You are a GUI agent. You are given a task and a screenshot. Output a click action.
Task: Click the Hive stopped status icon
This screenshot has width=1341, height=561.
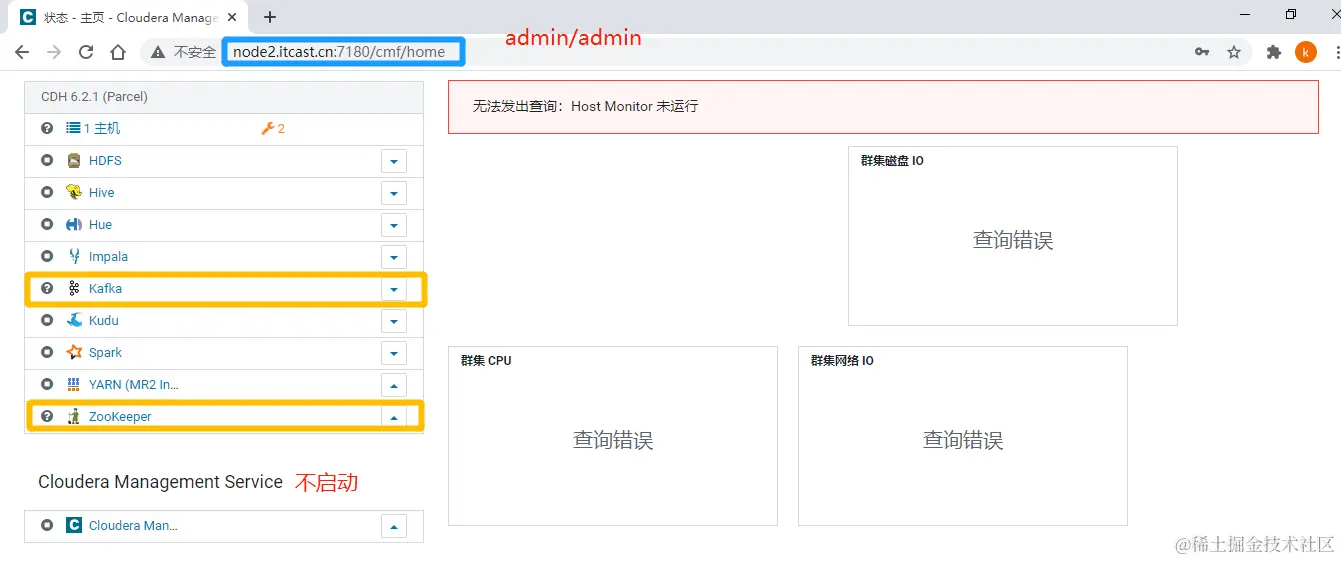point(47,193)
